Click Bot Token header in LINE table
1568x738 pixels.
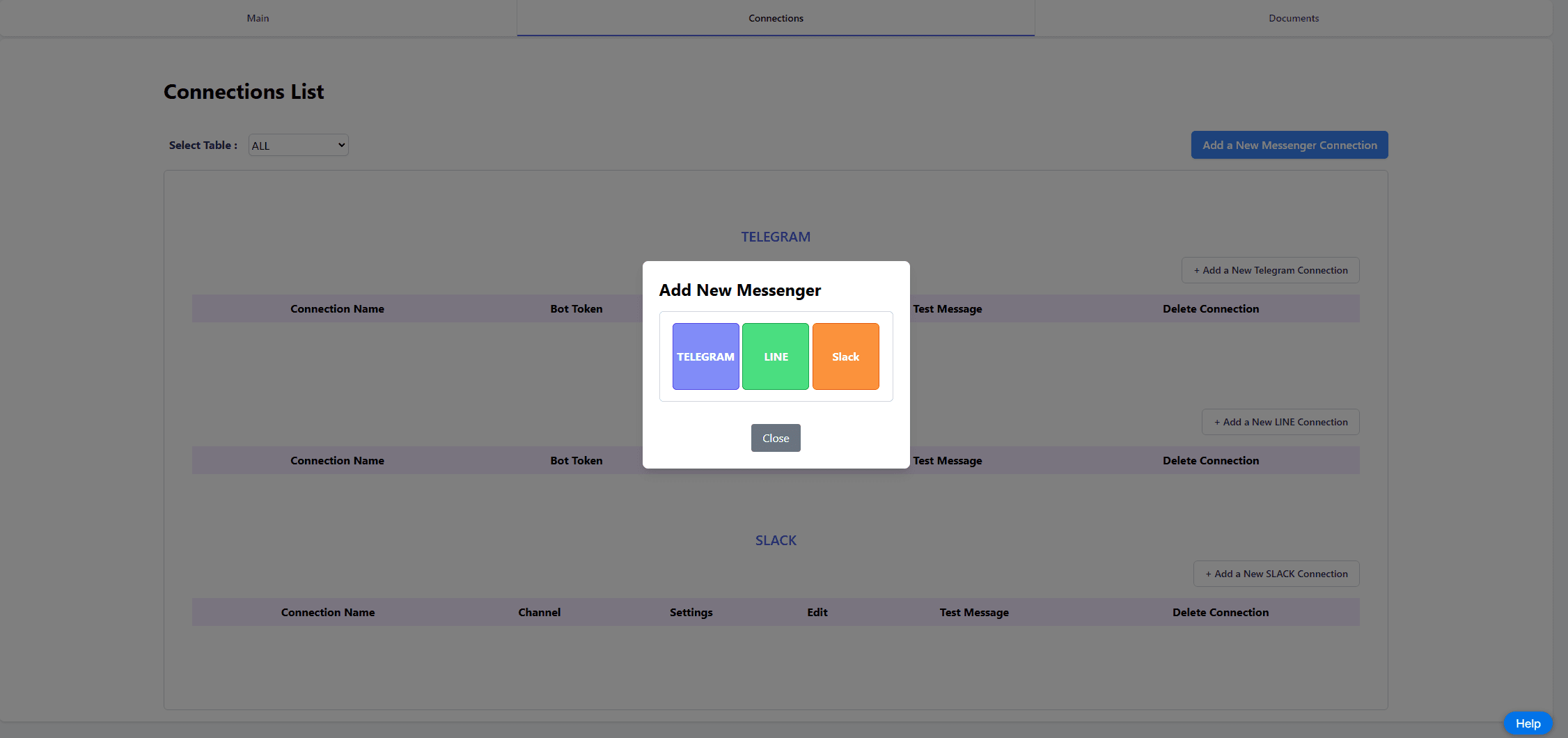point(576,460)
